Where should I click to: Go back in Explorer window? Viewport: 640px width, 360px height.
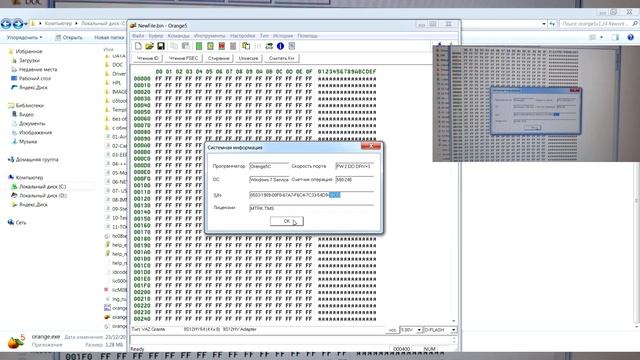(x=6, y=24)
